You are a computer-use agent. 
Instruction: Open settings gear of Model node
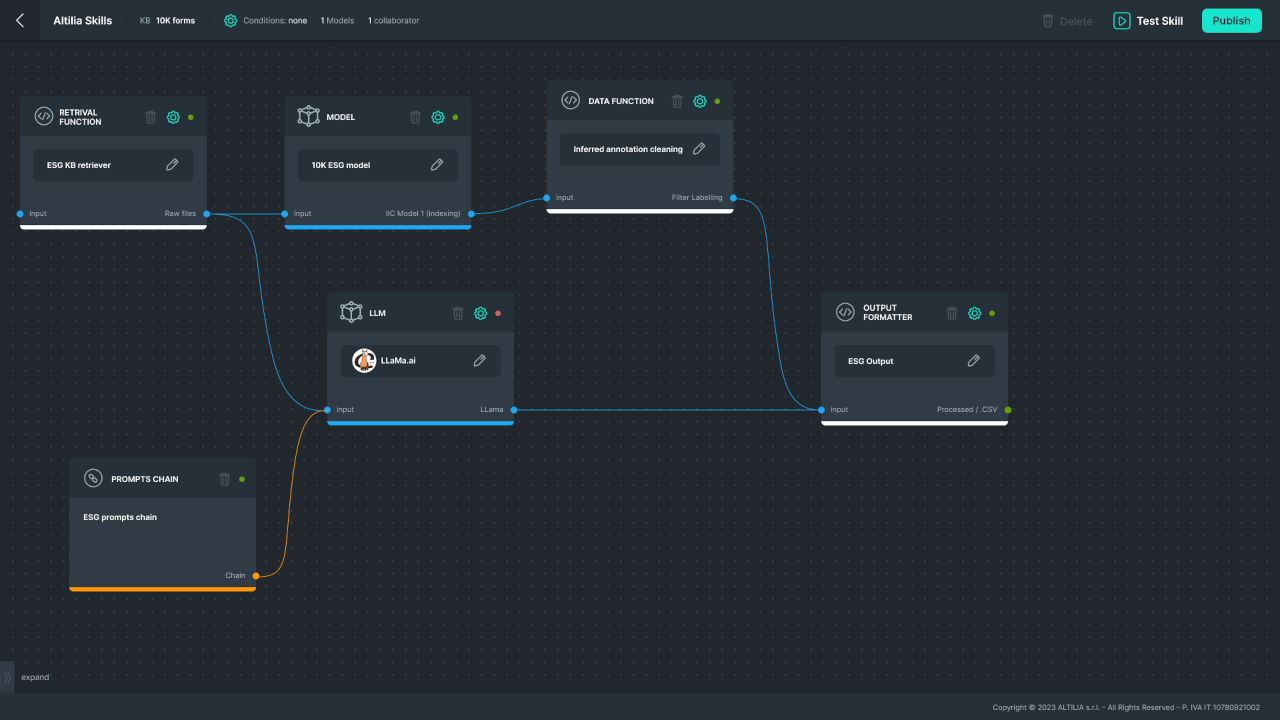(438, 117)
